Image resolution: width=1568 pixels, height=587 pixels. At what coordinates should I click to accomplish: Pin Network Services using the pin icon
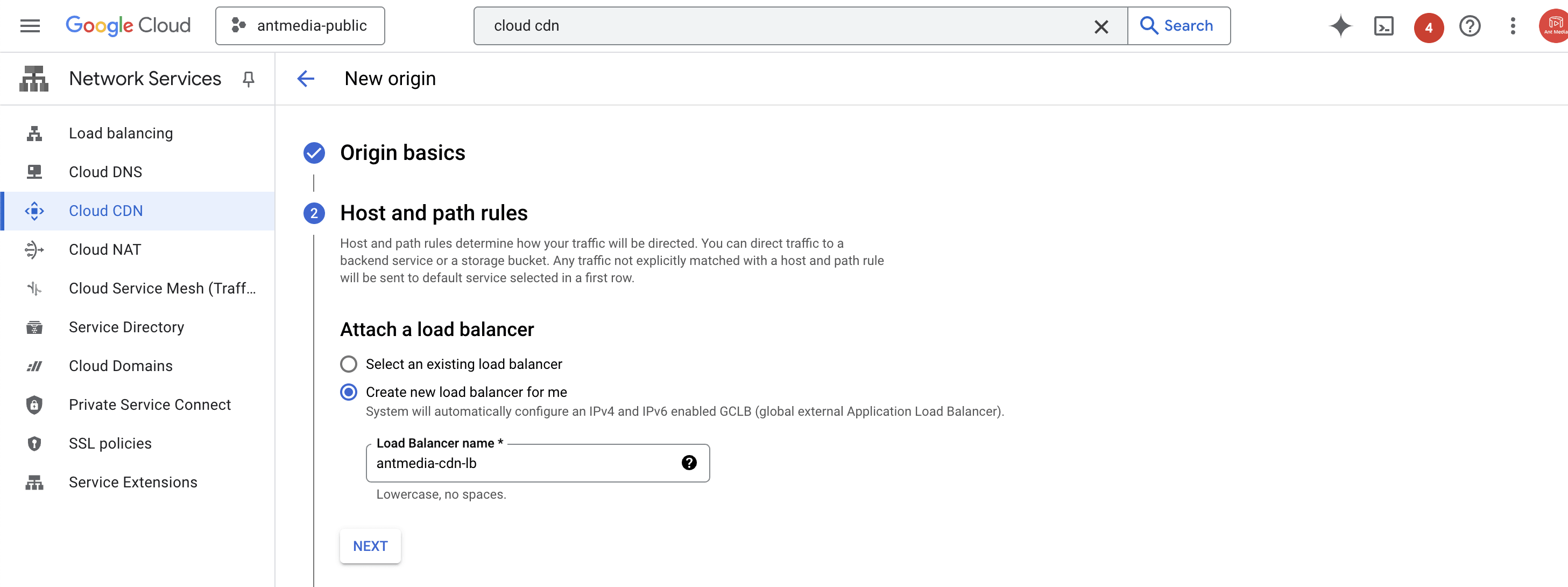click(248, 79)
